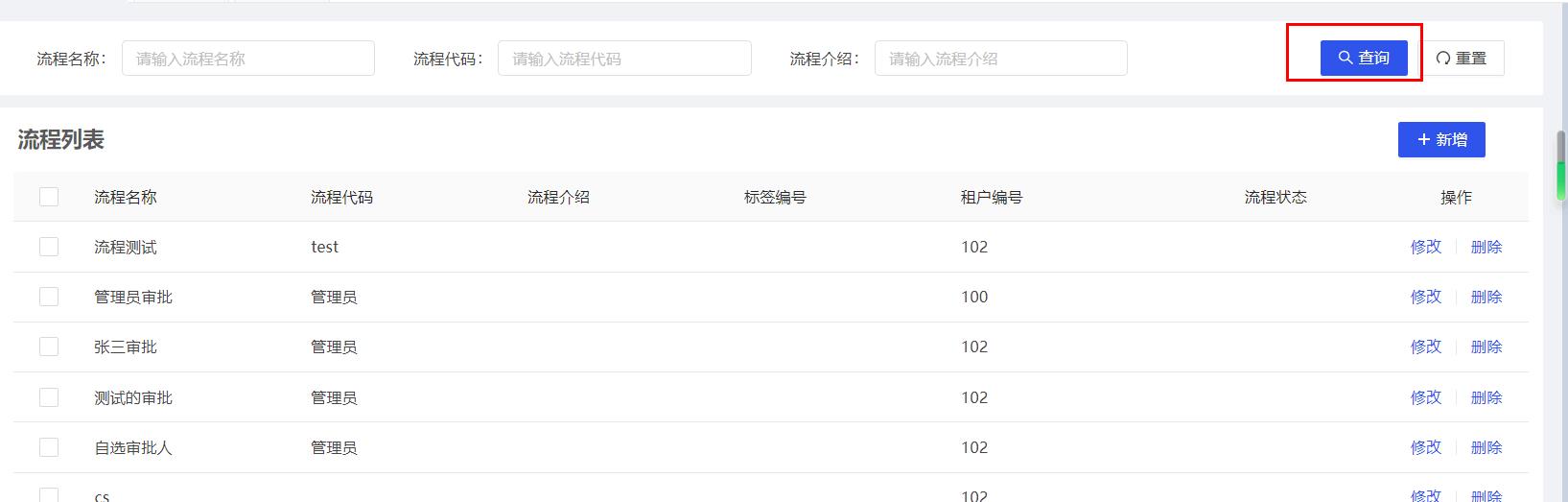The image size is (1568, 502).
Task: Check the 测试的审批 row checkbox
Action: pos(49,397)
